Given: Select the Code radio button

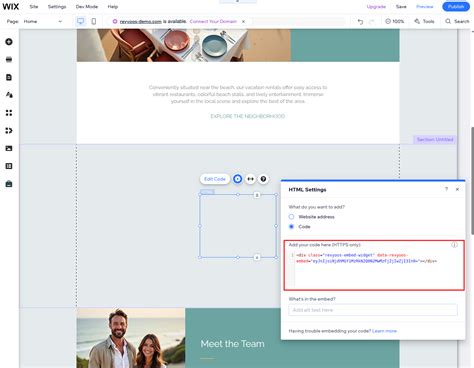Looking at the screenshot, I should pyautogui.click(x=291, y=227).
